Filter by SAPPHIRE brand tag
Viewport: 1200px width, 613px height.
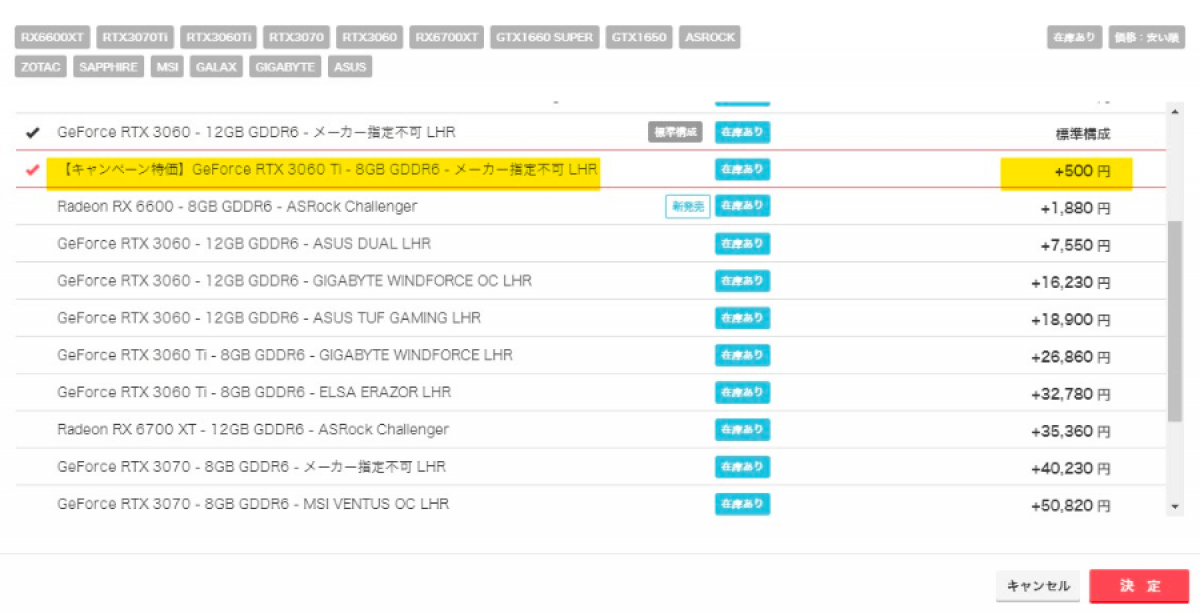click(108, 67)
